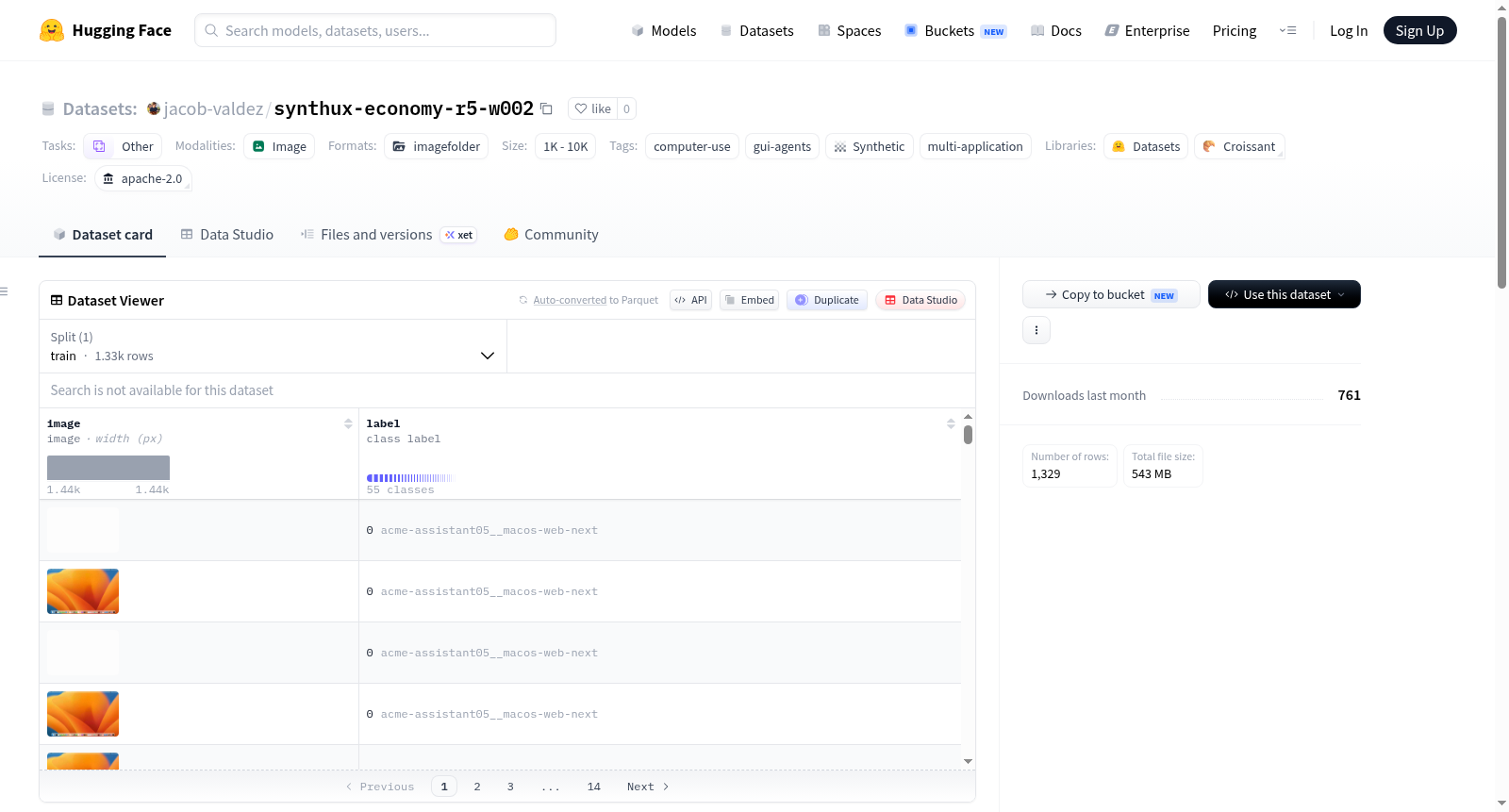Open Enterprise in the top navigation
Viewport: 1509px width, 812px height.
[x=1147, y=30]
